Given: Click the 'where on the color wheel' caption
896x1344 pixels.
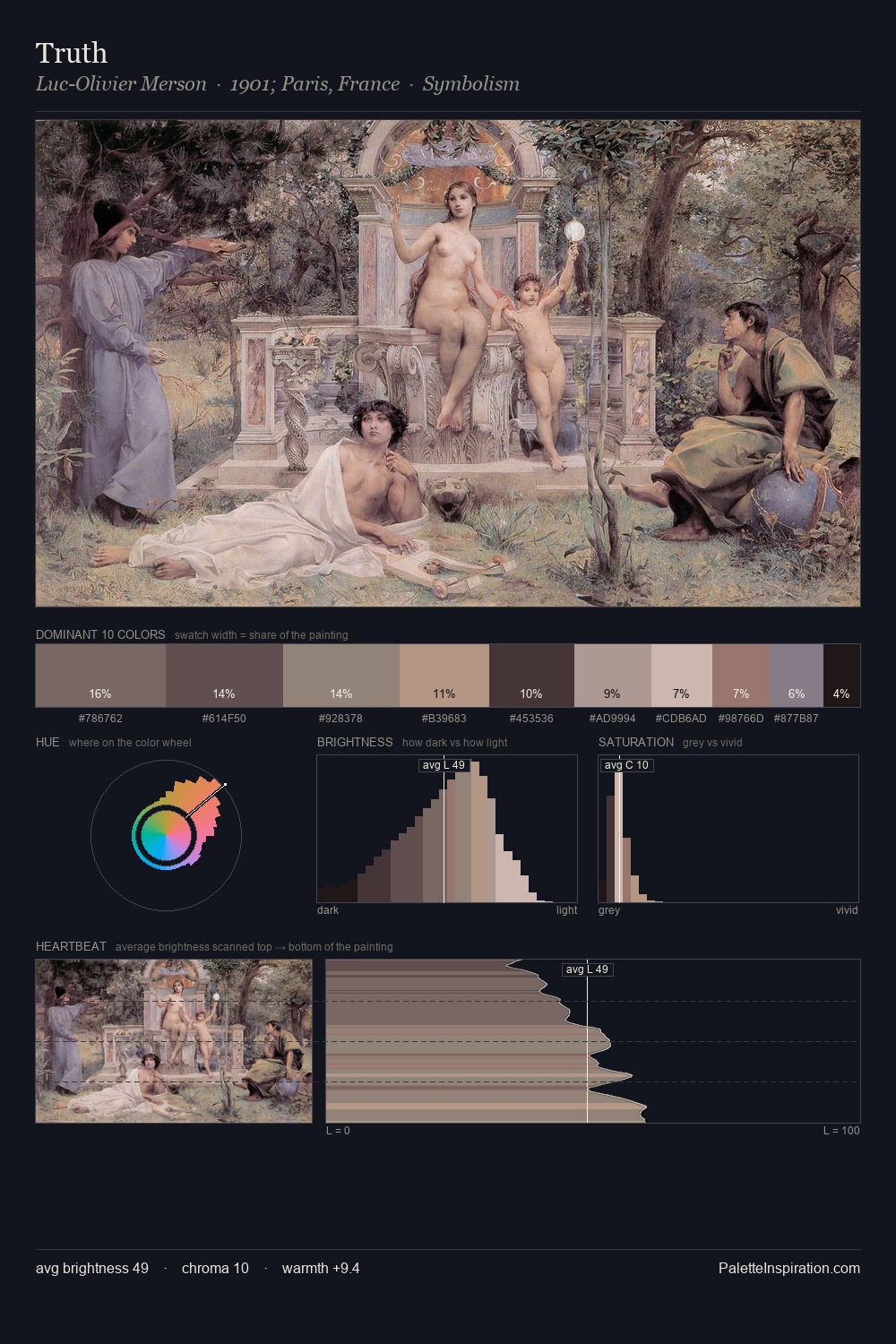Looking at the screenshot, I should point(130,743).
